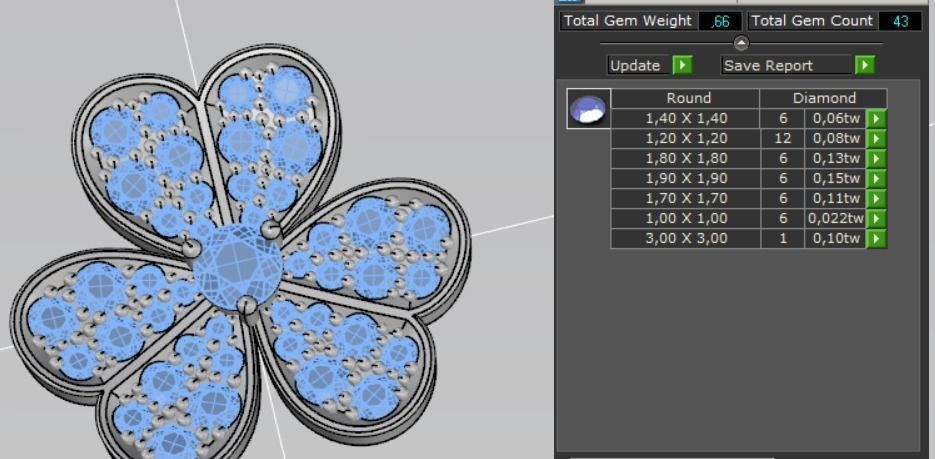This screenshot has width=935, height=459.
Task: Select the 1,00 X 1,00 size cell
Action: (686, 219)
